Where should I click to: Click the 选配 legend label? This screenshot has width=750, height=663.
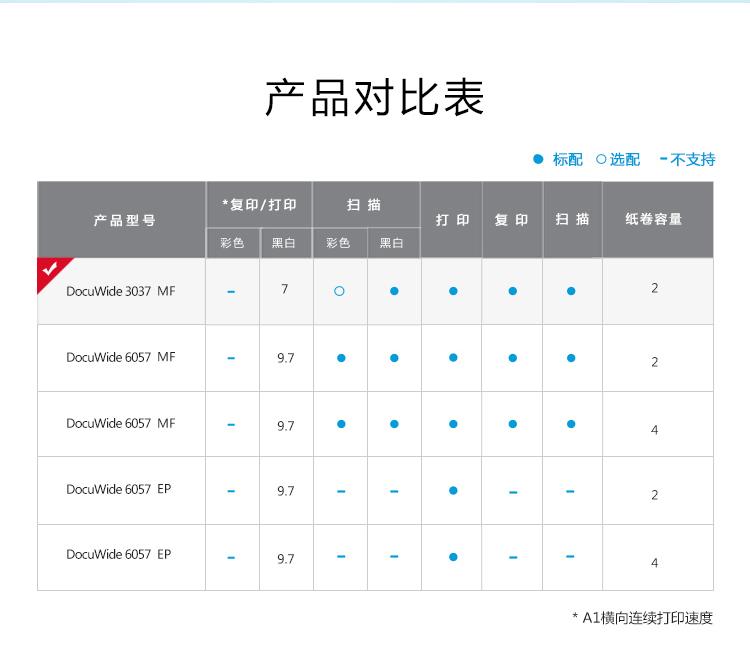[625, 159]
